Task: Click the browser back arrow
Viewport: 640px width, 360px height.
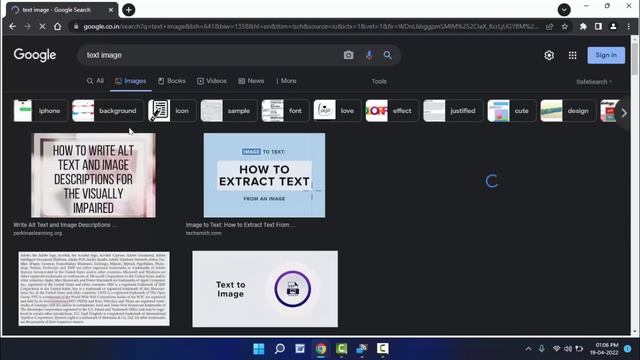Action: tap(12, 27)
